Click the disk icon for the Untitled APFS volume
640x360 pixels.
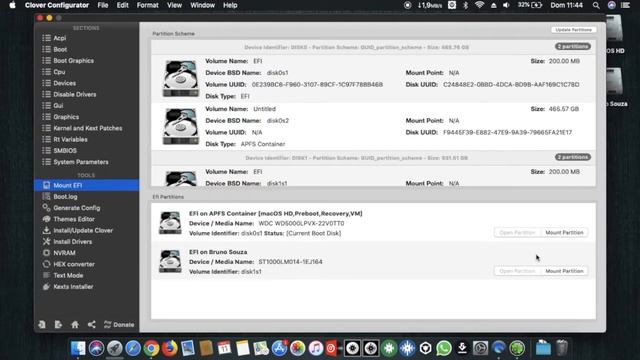180,126
